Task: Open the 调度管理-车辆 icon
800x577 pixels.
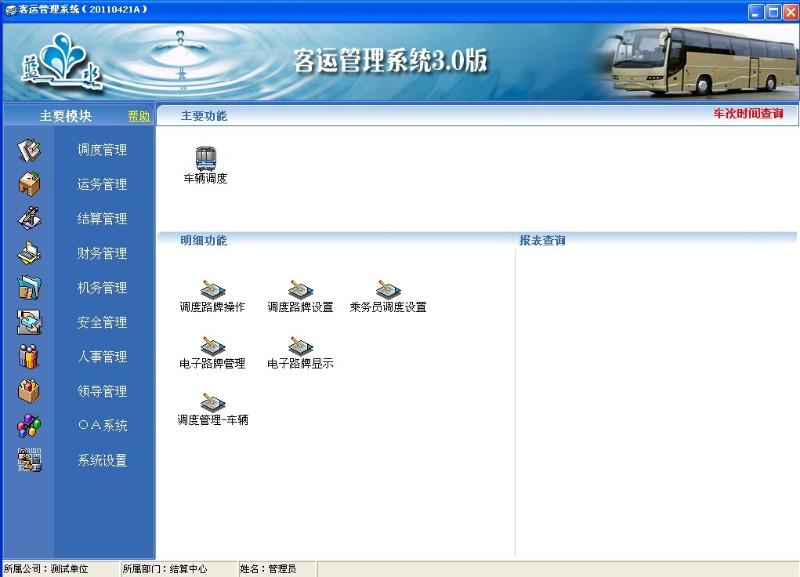Action: coord(213,403)
